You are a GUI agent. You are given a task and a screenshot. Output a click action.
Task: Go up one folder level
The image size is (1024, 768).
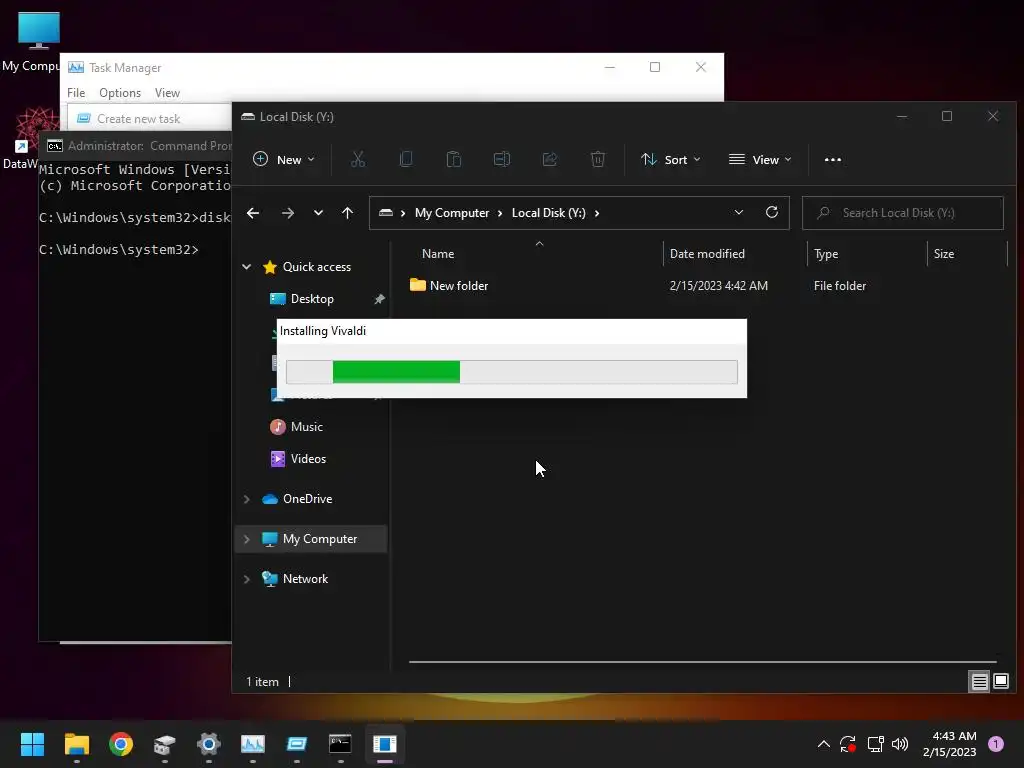tap(347, 213)
